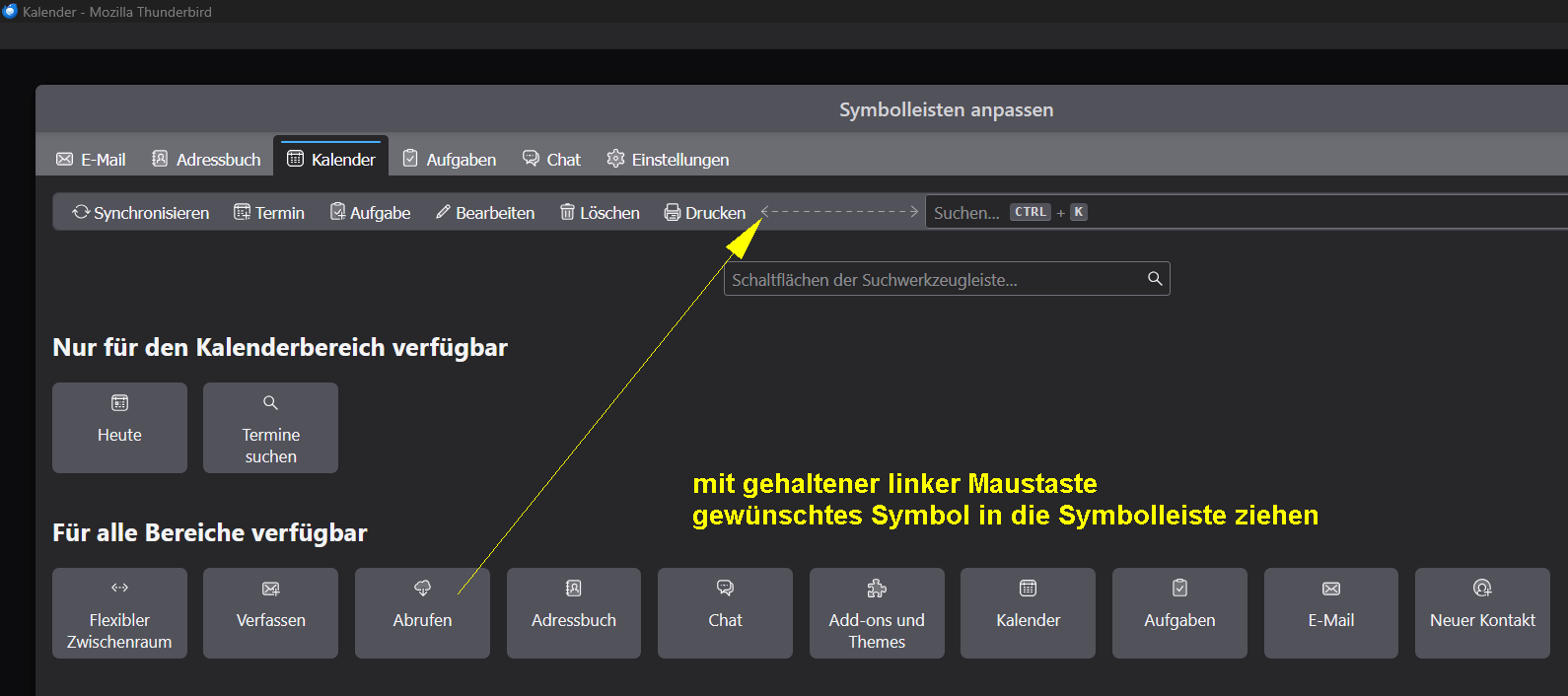This screenshot has height=696, width=1568.
Task: Focus the Schaltflächen der Suchwerkzeugleiste search box
Action: pyautogui.click(x=947, y=279)
